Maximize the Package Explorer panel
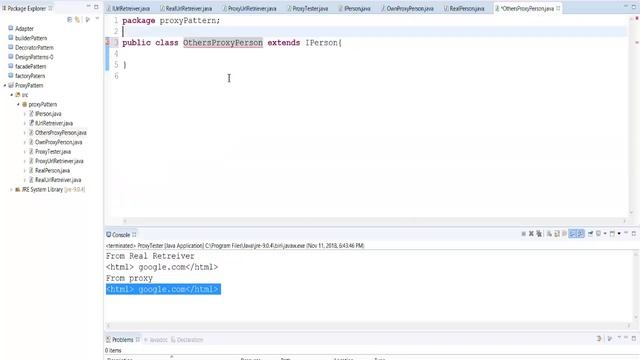The height and width of the screenshot is (360, 640). pos(96,7)
